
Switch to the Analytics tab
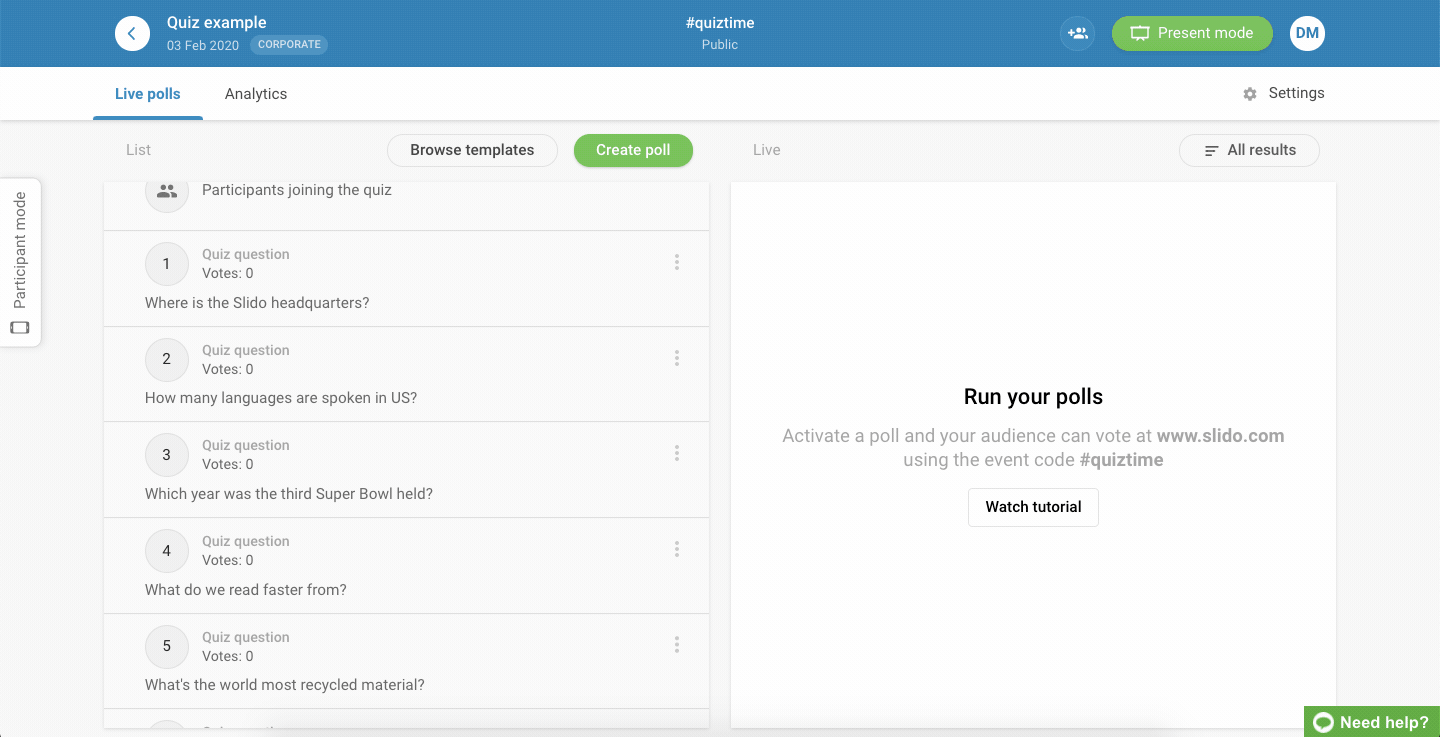click(x=256, y=94)
